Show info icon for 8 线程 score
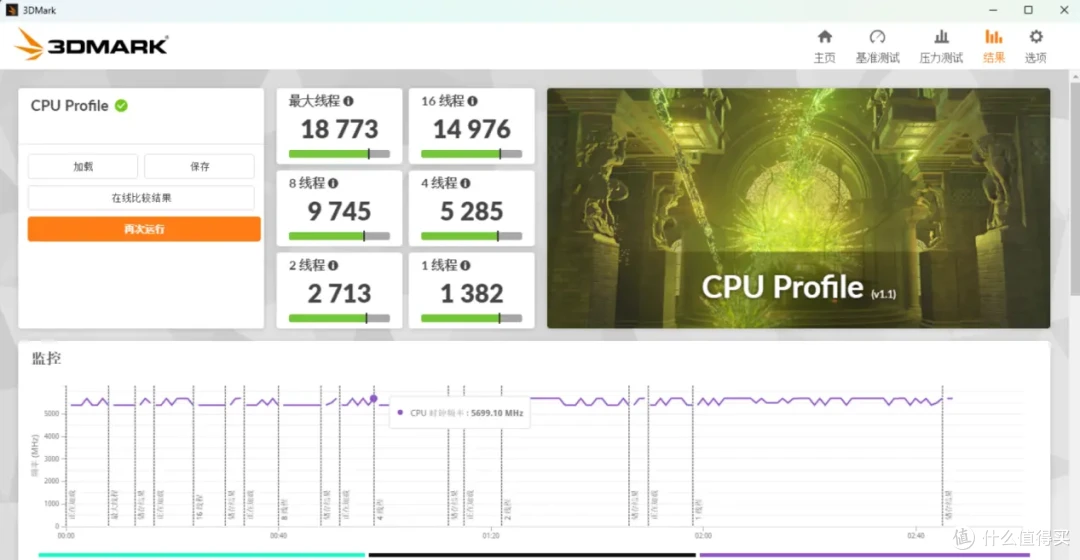Image resolution: width=1080 pixels, height=560 pixels. [x=333, y=183]
